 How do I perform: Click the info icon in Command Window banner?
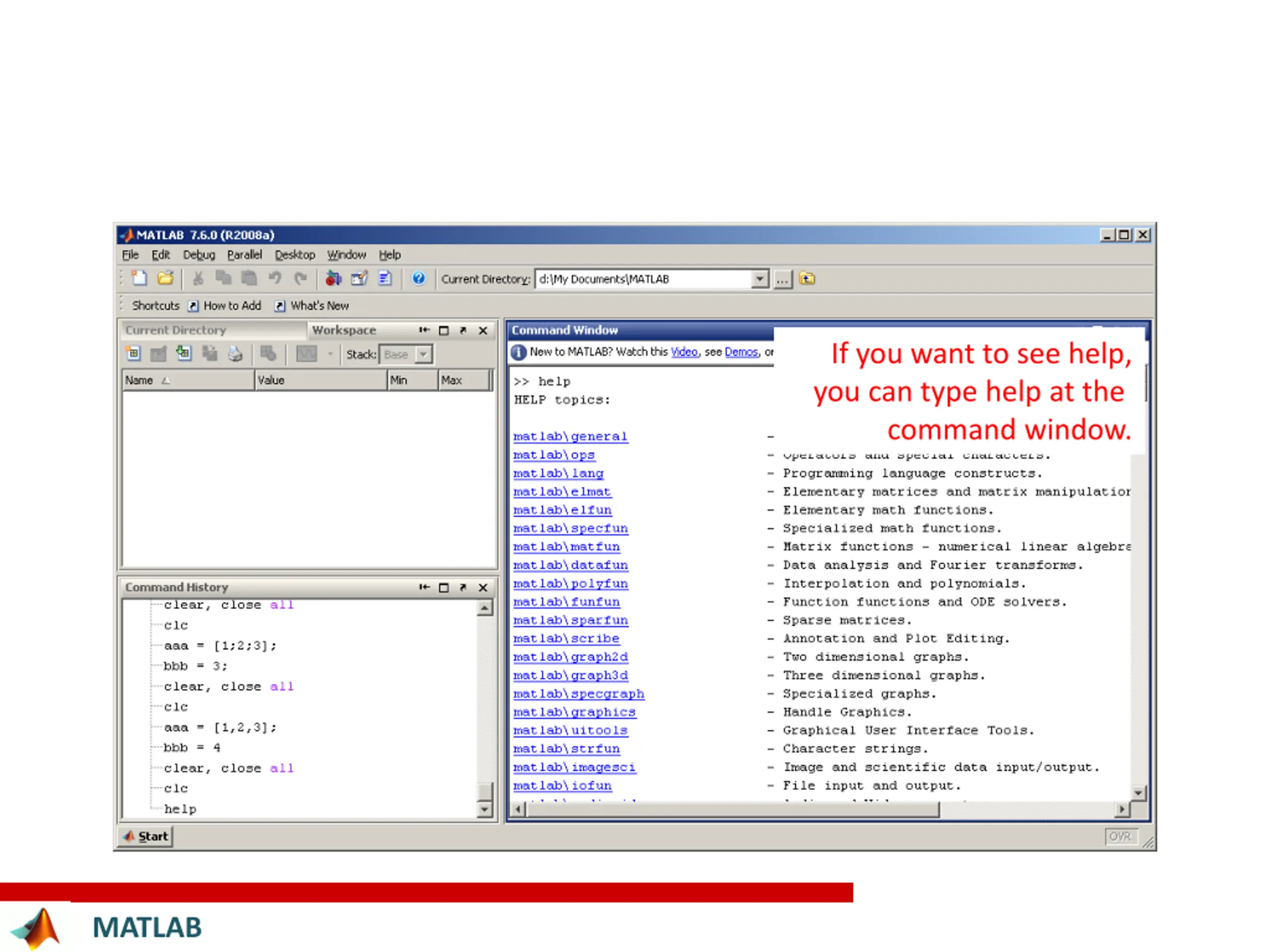(518, 353)
